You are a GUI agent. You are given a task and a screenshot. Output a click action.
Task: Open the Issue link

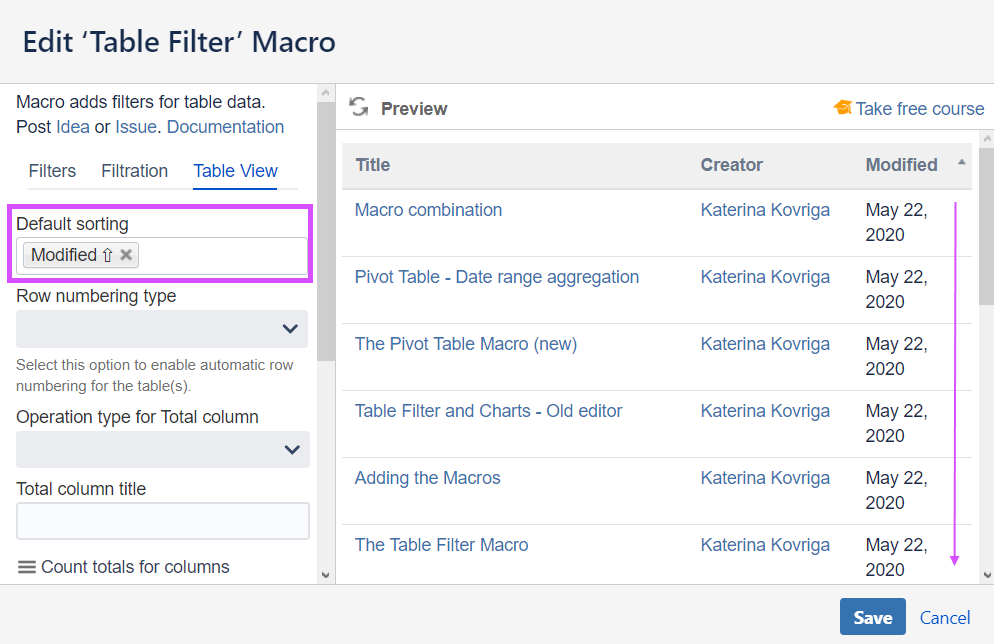pyautogui.click(x=136, y=127)
